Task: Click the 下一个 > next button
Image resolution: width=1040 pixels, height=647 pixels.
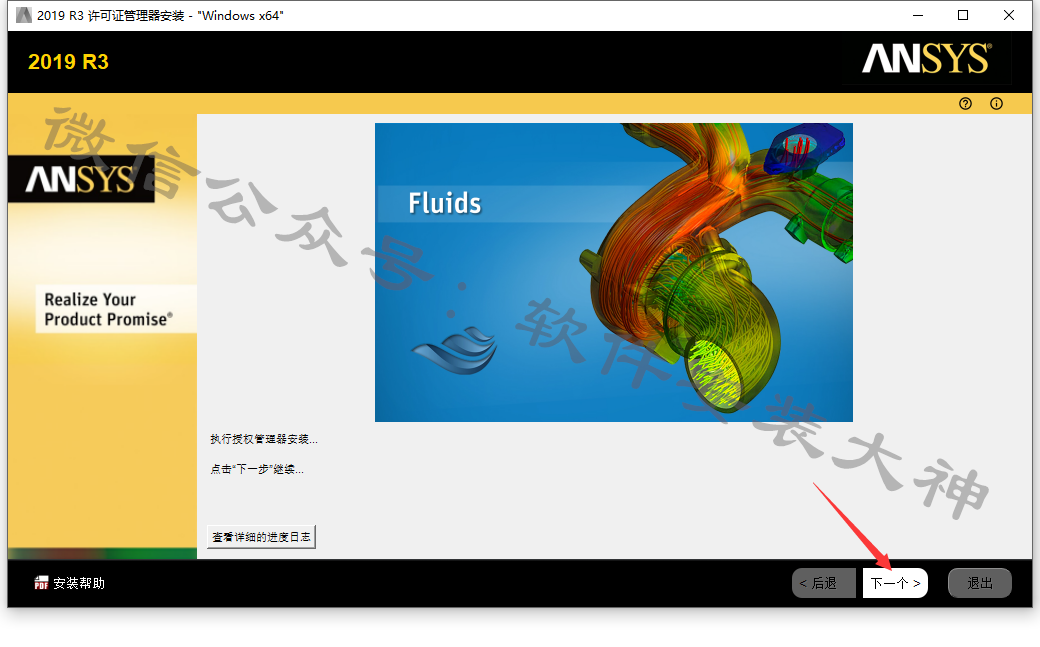Action: click(x=895, y=583)
